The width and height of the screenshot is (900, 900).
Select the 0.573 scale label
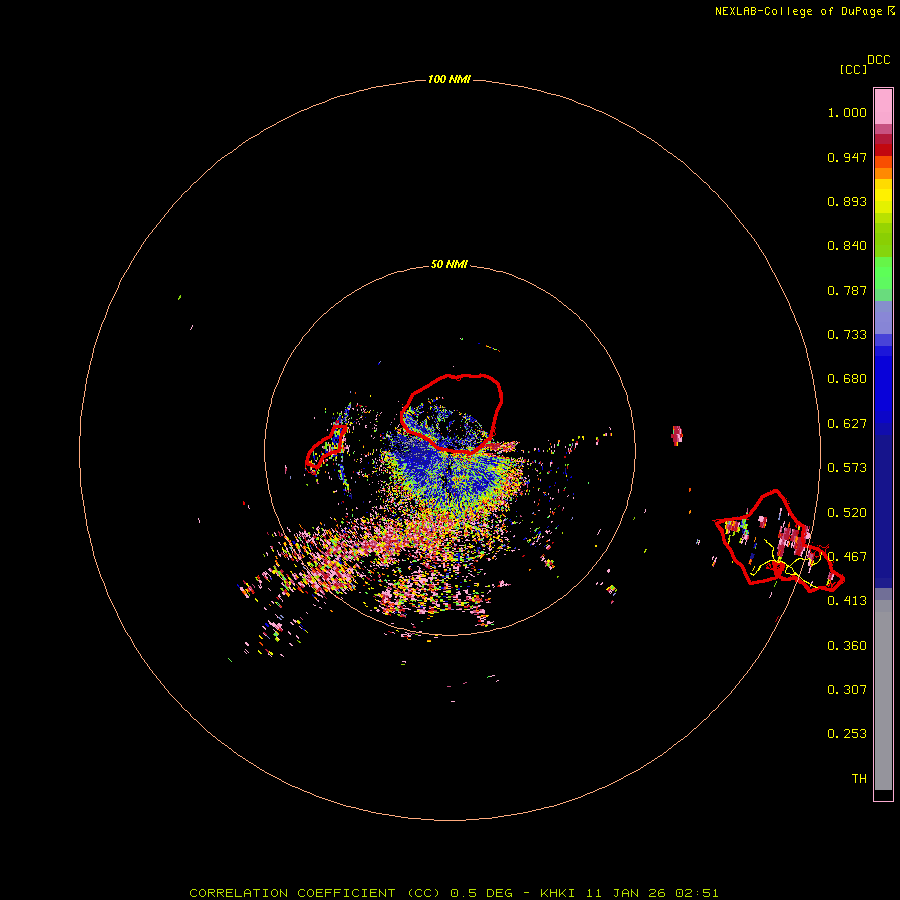[x=847, y=468]
